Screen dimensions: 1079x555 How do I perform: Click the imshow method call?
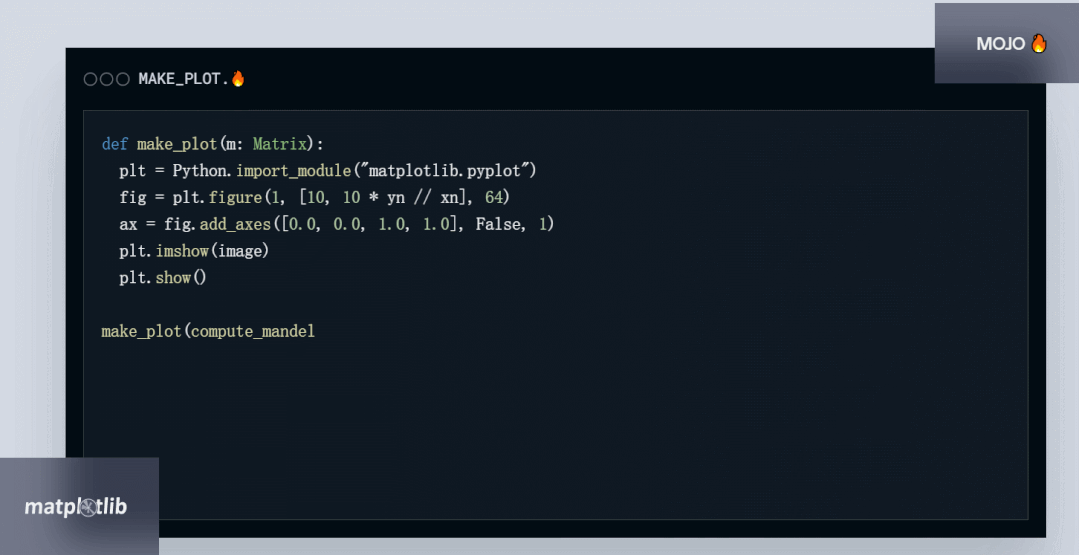(182, 251)
